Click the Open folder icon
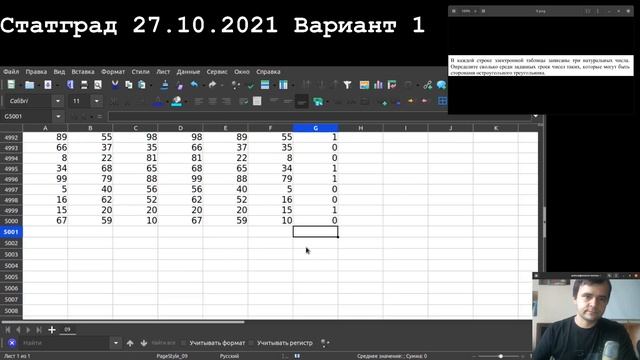The width and height of the screenshot is (640, 360). click(29, 84)
